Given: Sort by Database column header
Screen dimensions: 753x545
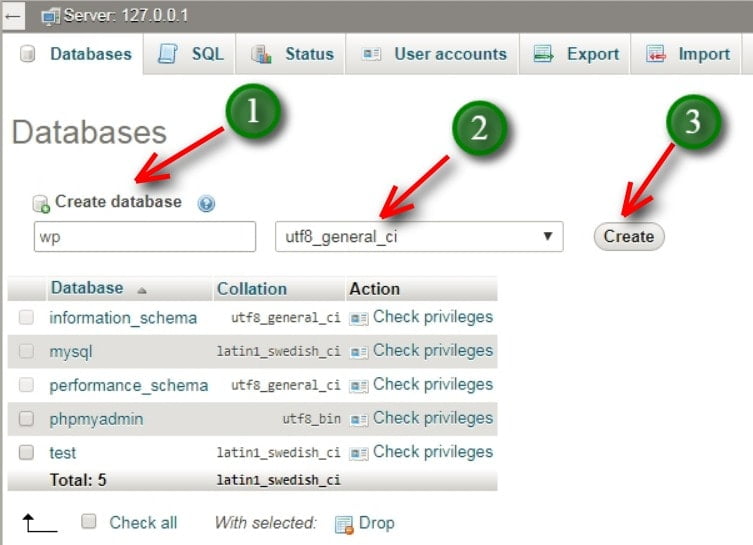Looking at the screenshot, I should (x=87, y=288).
